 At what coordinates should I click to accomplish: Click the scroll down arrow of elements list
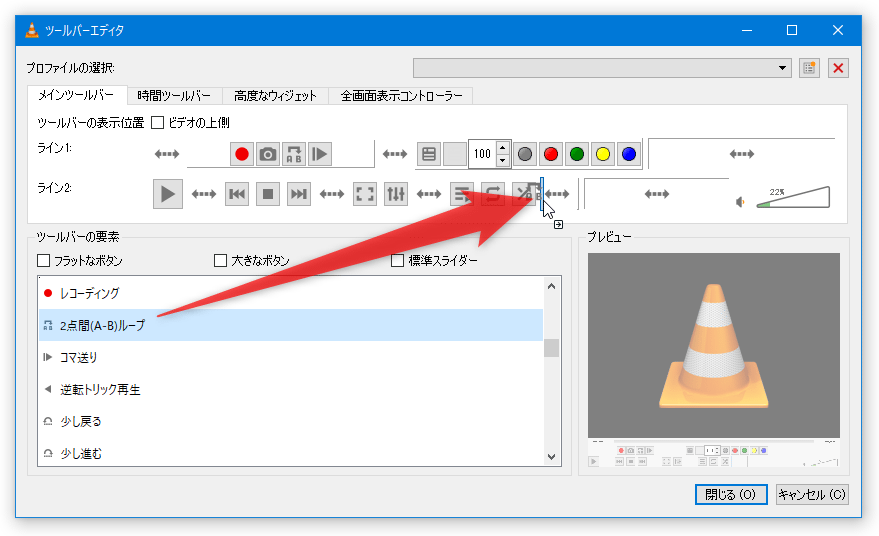pos(552,457)
